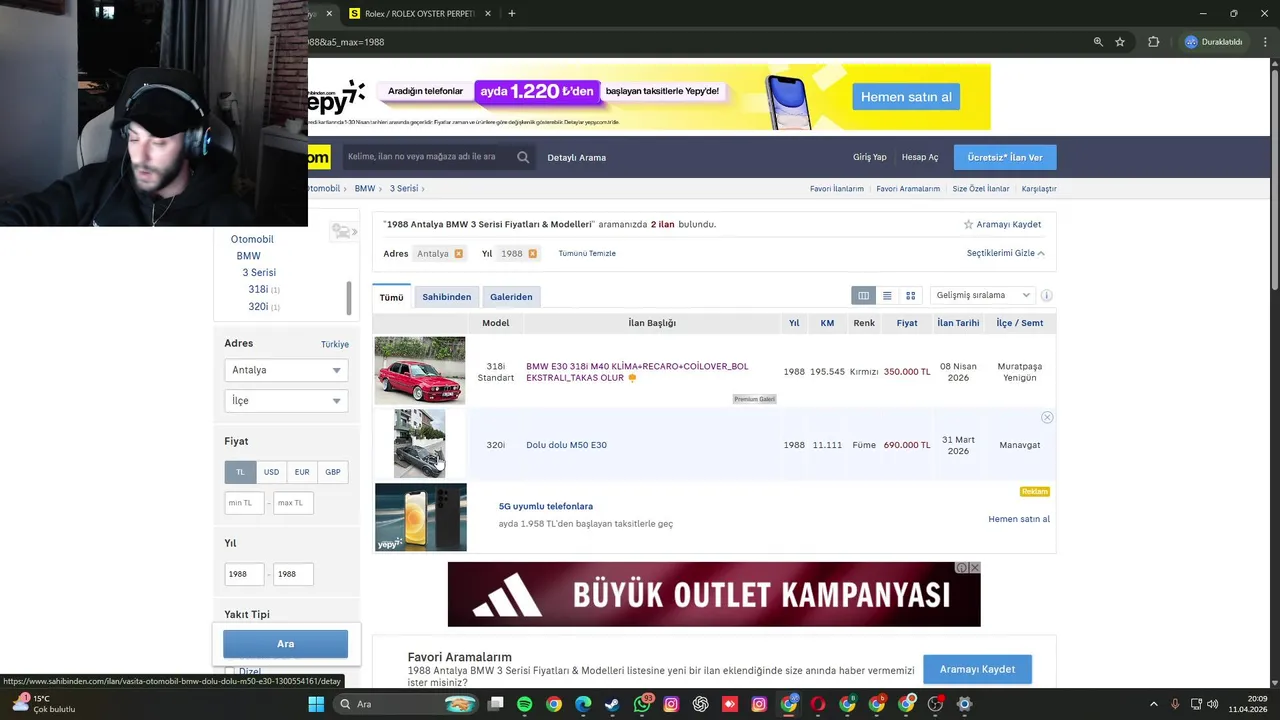The height and width of the screenshot is (720, 1280).
Task: Click the search magnifier in the site search box
Action: [x=523, y=157]
